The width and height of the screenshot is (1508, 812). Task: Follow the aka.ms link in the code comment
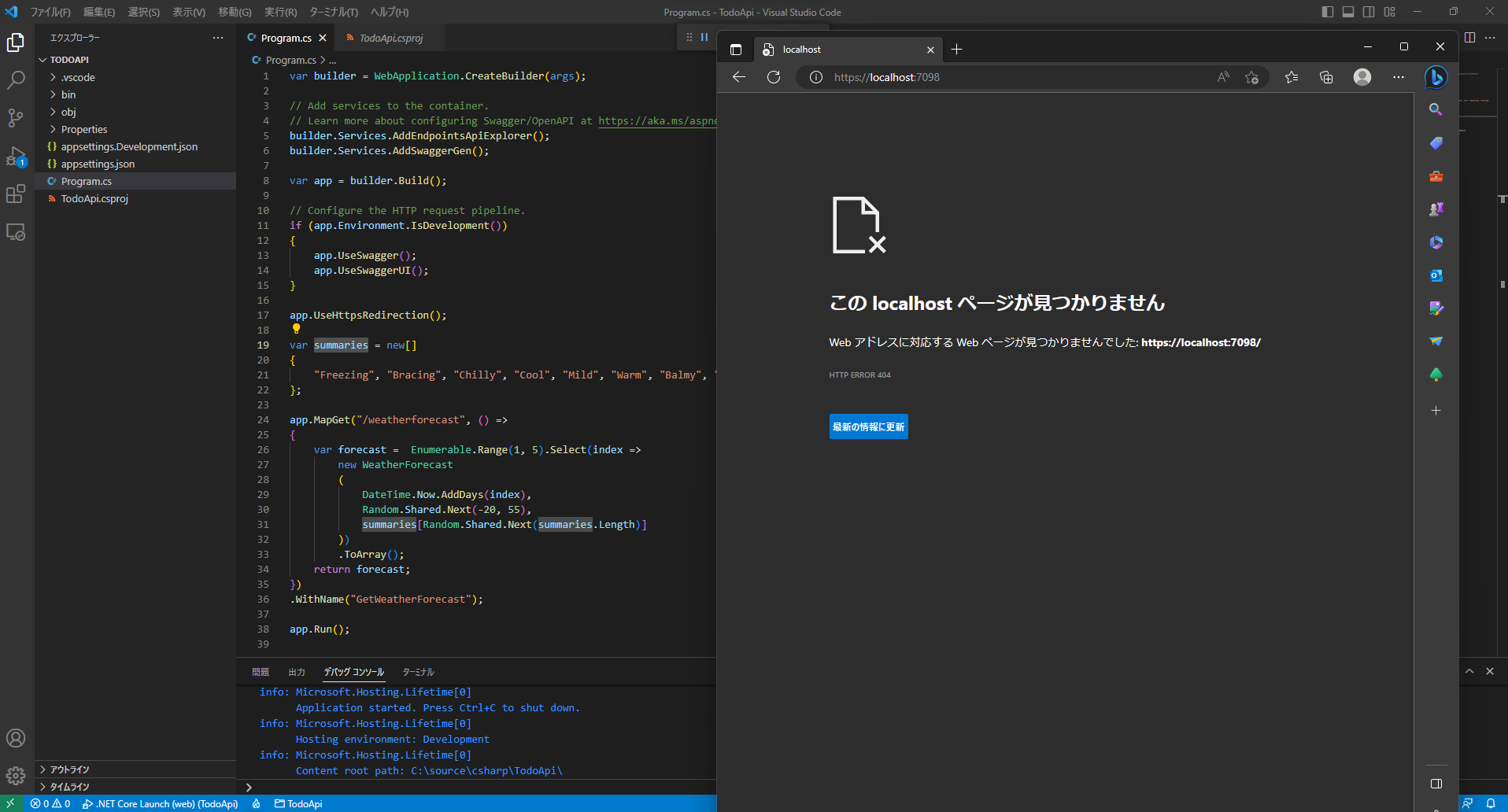click(x=656, y=120)
